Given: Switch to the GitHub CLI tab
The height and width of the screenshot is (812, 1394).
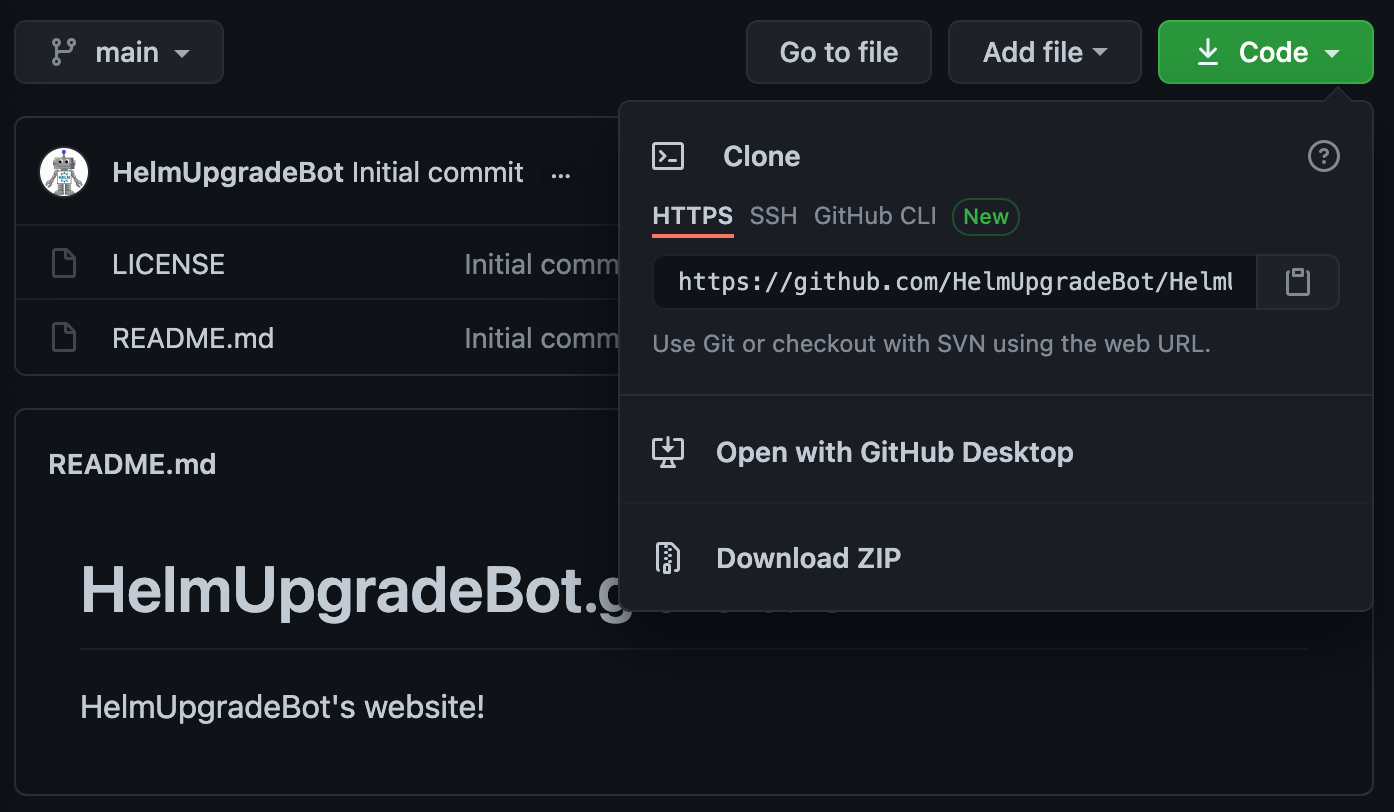Looking at the screenshot, I should [874, 216].
